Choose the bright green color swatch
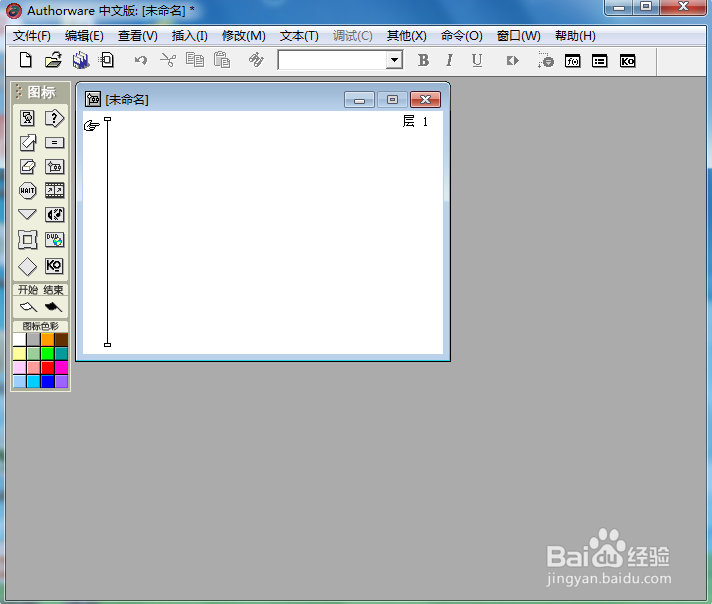Image resolution: width=712 pixels, height=604 pixels. pyautogui.click(x=48, y=353)
